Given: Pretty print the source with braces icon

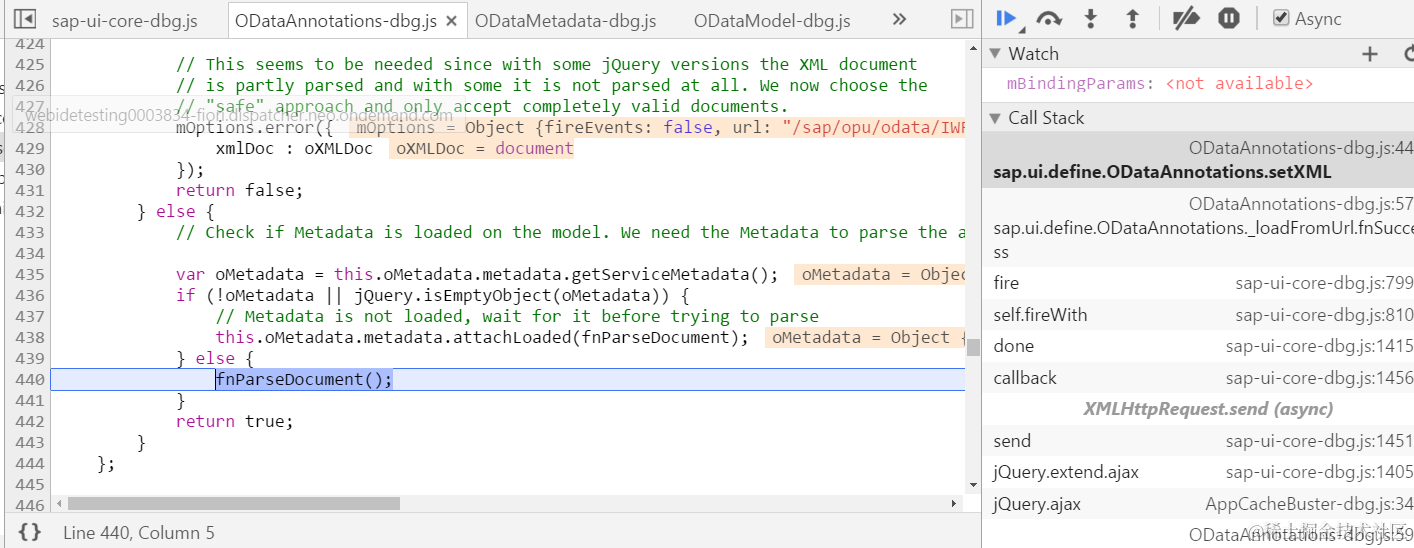Looking at the screenshot, I should 30,532.
